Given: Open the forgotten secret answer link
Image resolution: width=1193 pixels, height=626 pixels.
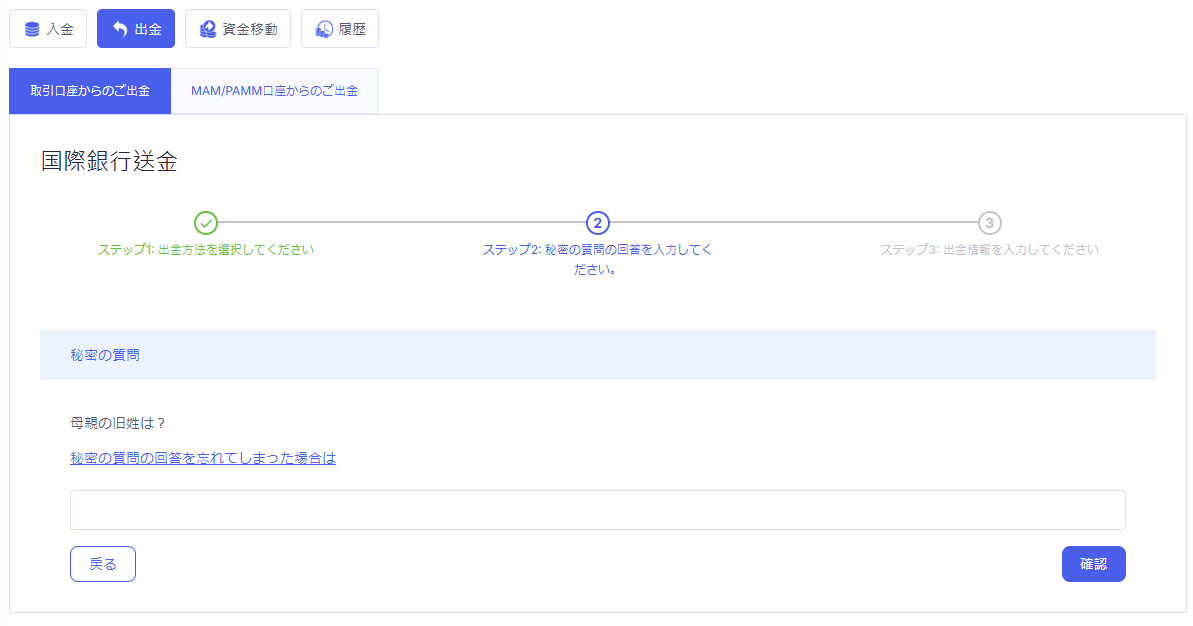Looking at the screenshot, I should [x=203, y=458].
